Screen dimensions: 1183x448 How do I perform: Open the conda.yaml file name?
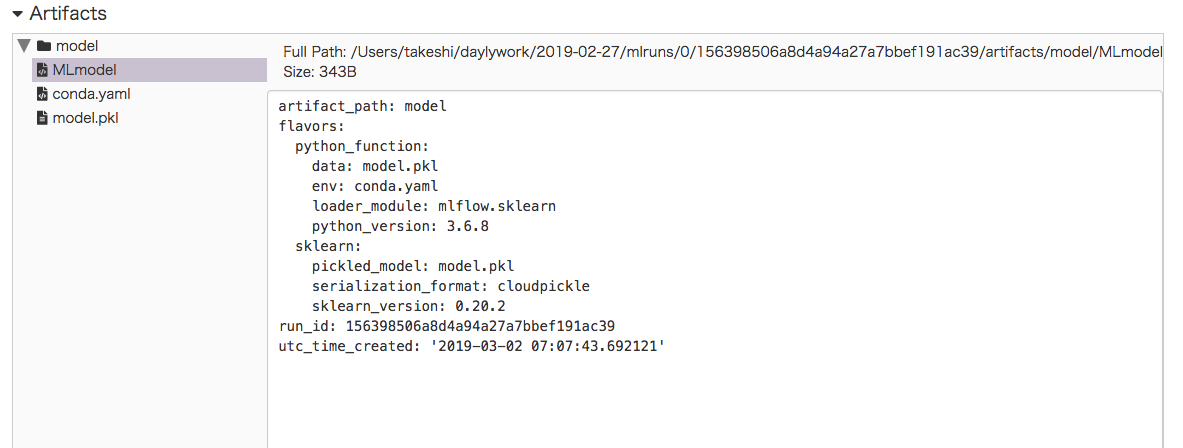coord(91,94)
